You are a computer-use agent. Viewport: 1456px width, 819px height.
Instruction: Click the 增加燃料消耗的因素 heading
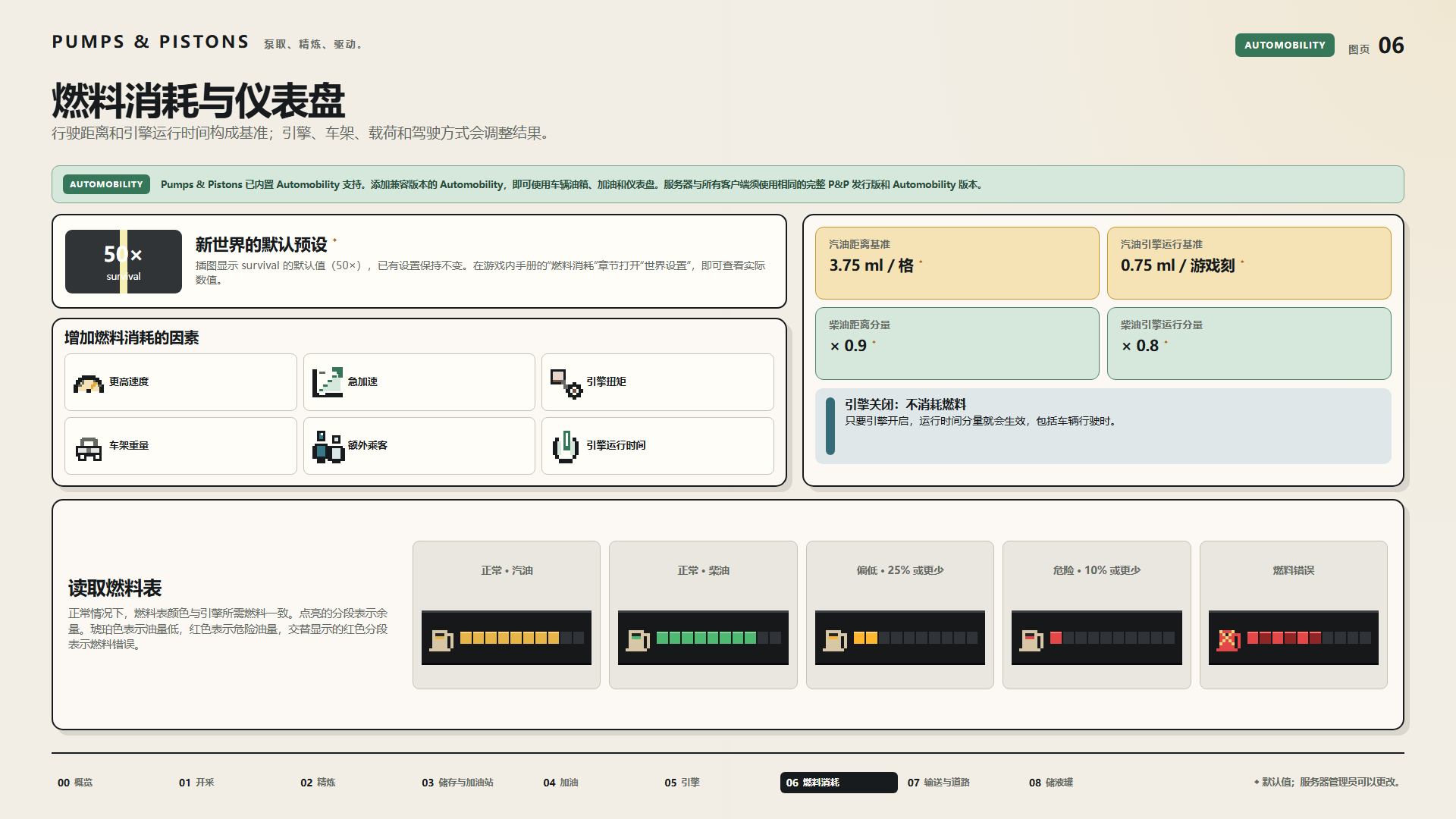[131, 338]
